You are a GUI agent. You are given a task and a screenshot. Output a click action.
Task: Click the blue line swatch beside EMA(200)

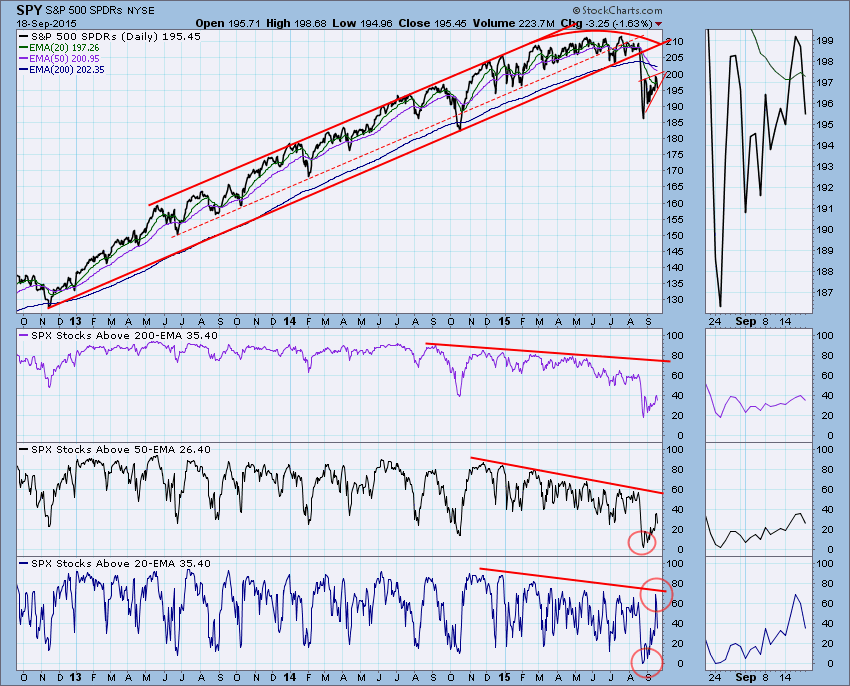pos(23,69)
